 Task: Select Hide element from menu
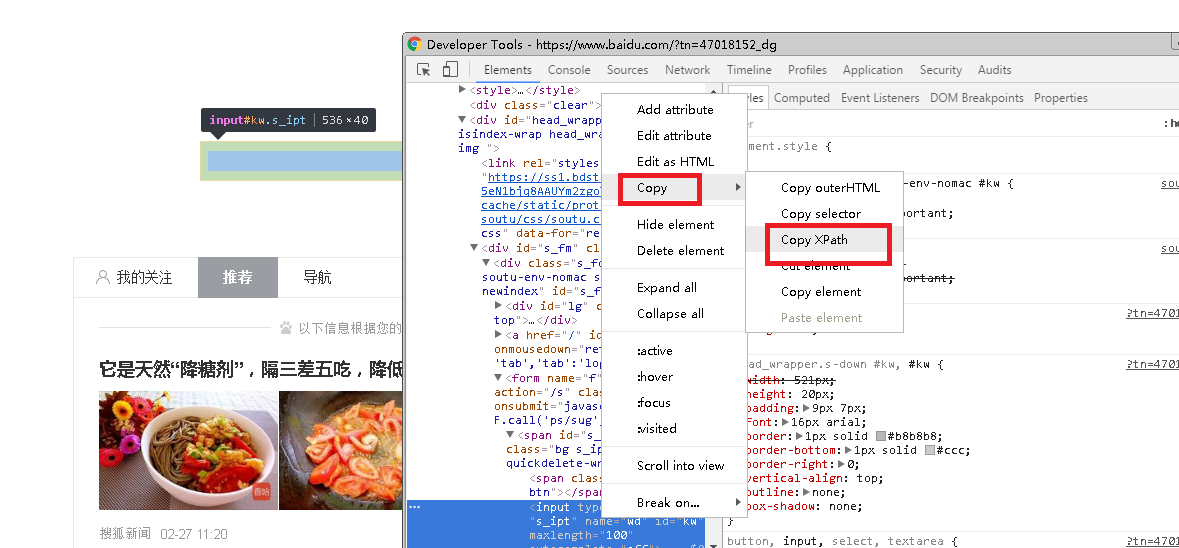pyautogui.click(x=674, y=225)
